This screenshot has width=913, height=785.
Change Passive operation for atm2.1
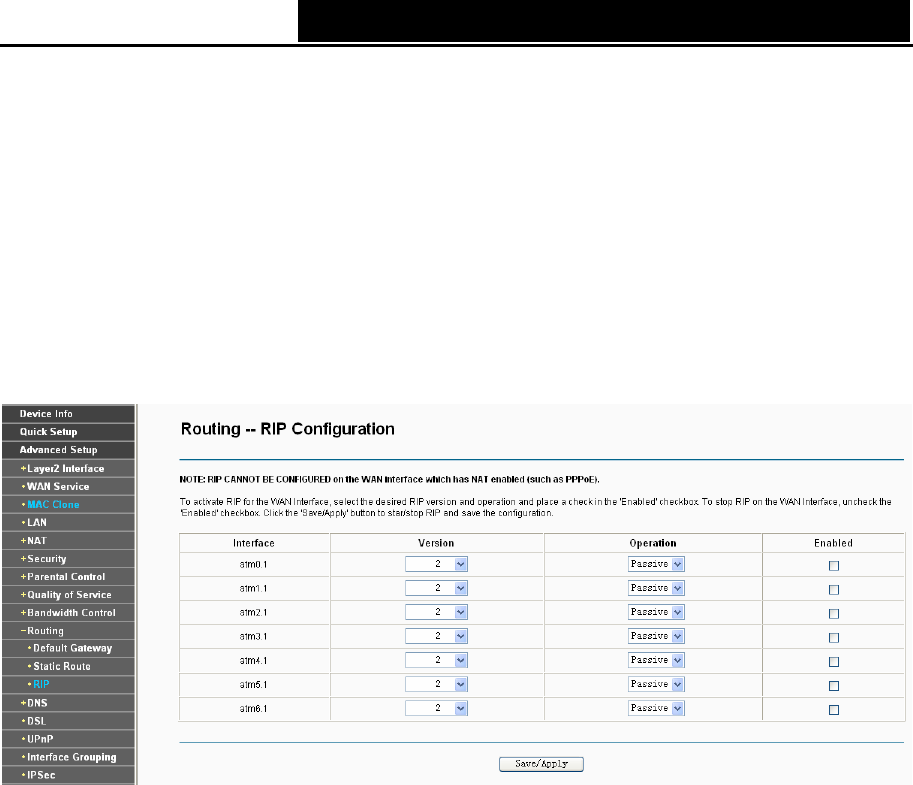656,612
